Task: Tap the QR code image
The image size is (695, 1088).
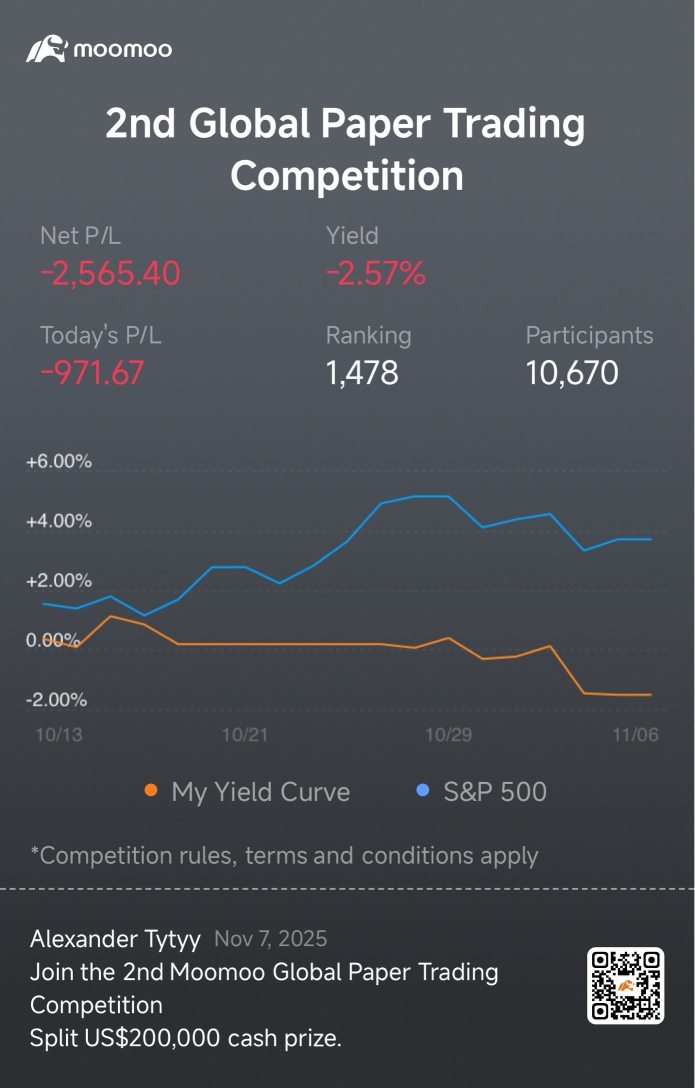Action: [626, 986]
